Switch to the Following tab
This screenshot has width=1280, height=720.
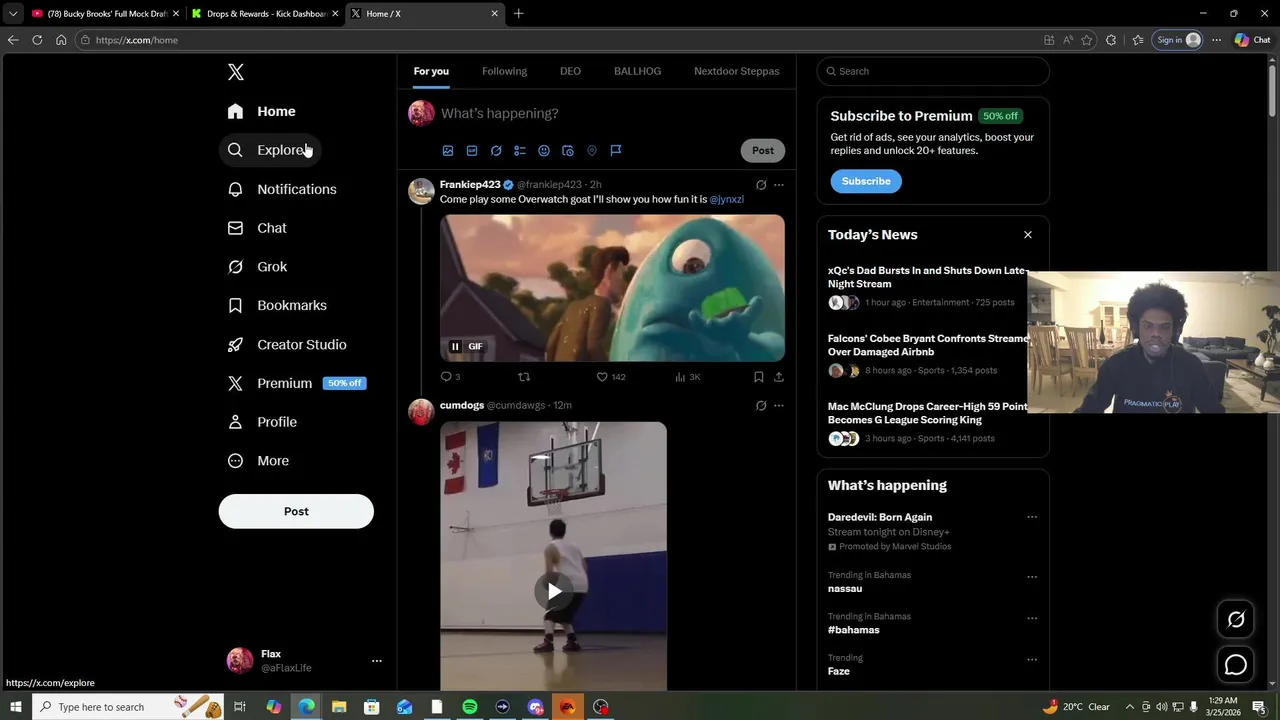(x=504, y=71)
